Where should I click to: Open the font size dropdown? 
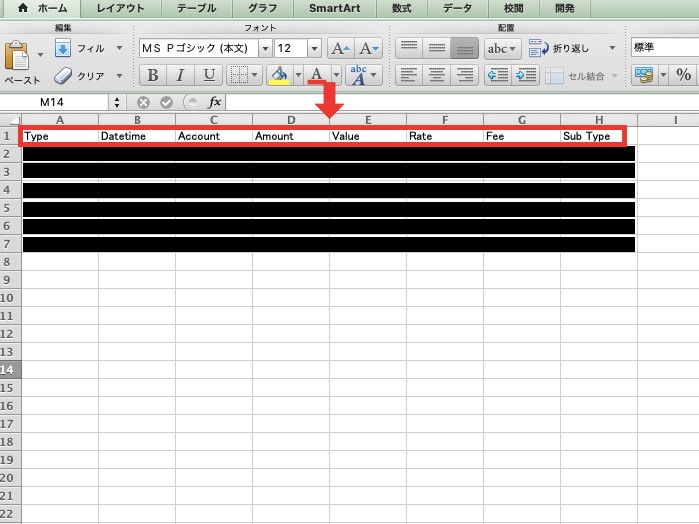click(x=314, y=48)
